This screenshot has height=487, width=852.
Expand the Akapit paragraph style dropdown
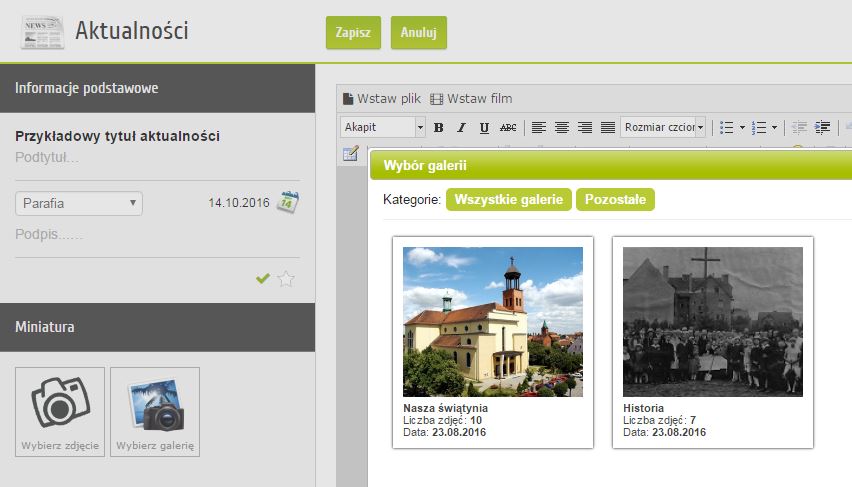coord(383,127)
